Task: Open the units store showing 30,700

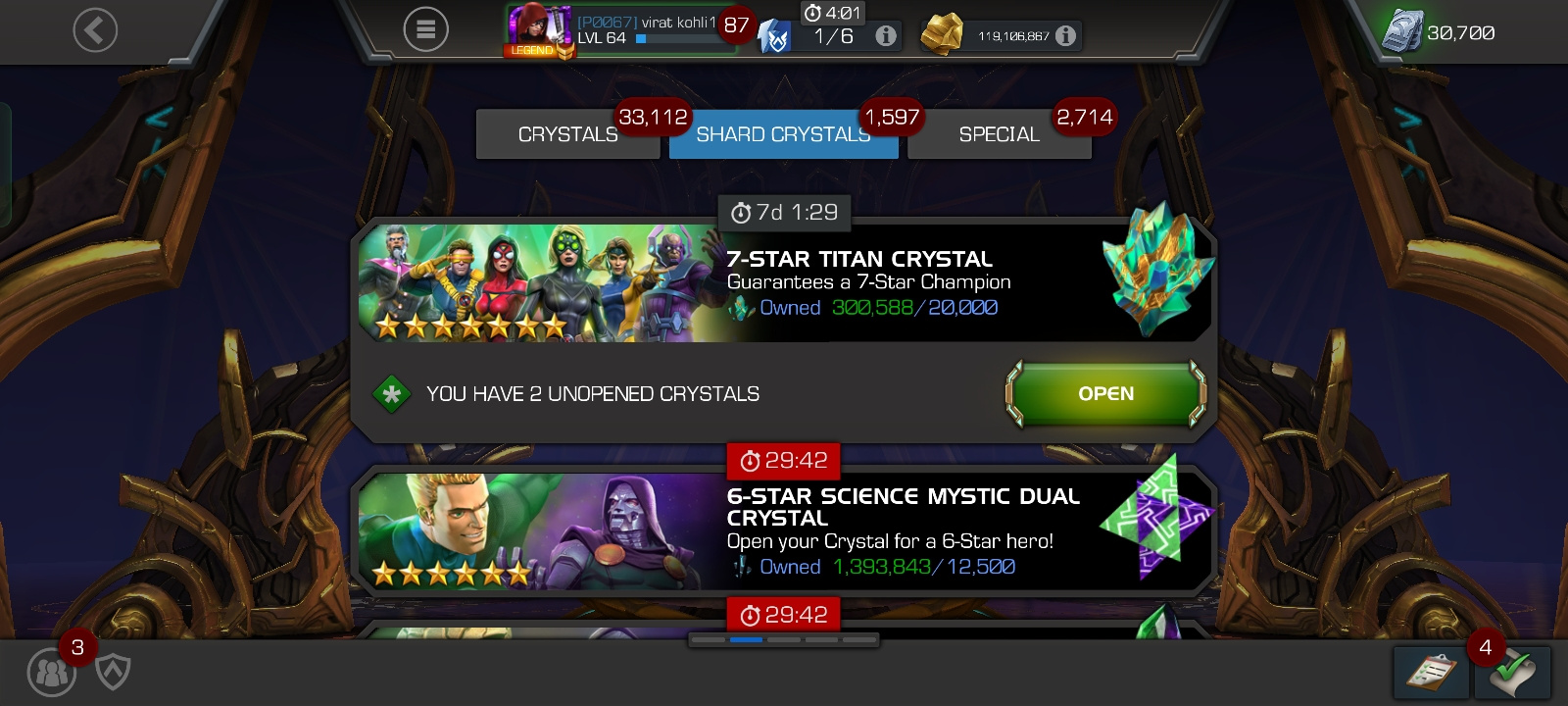Action: pyautogui.click(x=1439, y=32)
